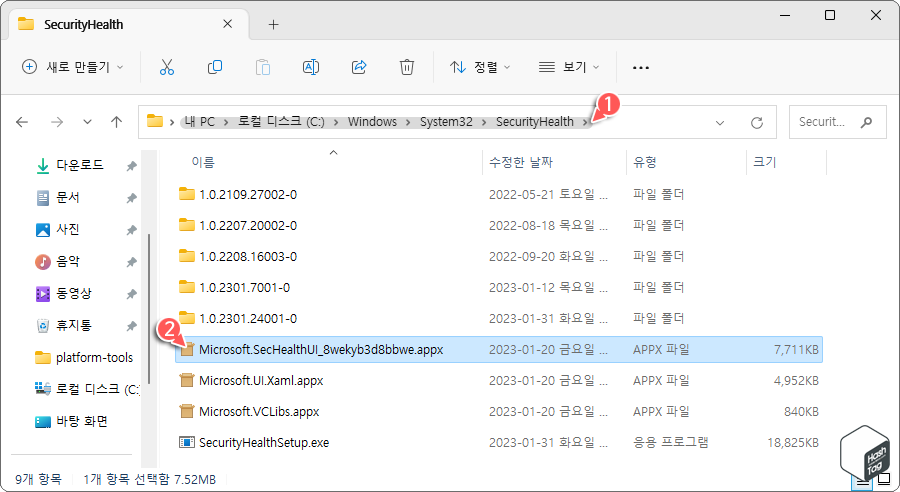This screenshot has height=492, width=900.
Task: Click the 사진 picture icon in sidebar
Action: [x=42, y=230]
